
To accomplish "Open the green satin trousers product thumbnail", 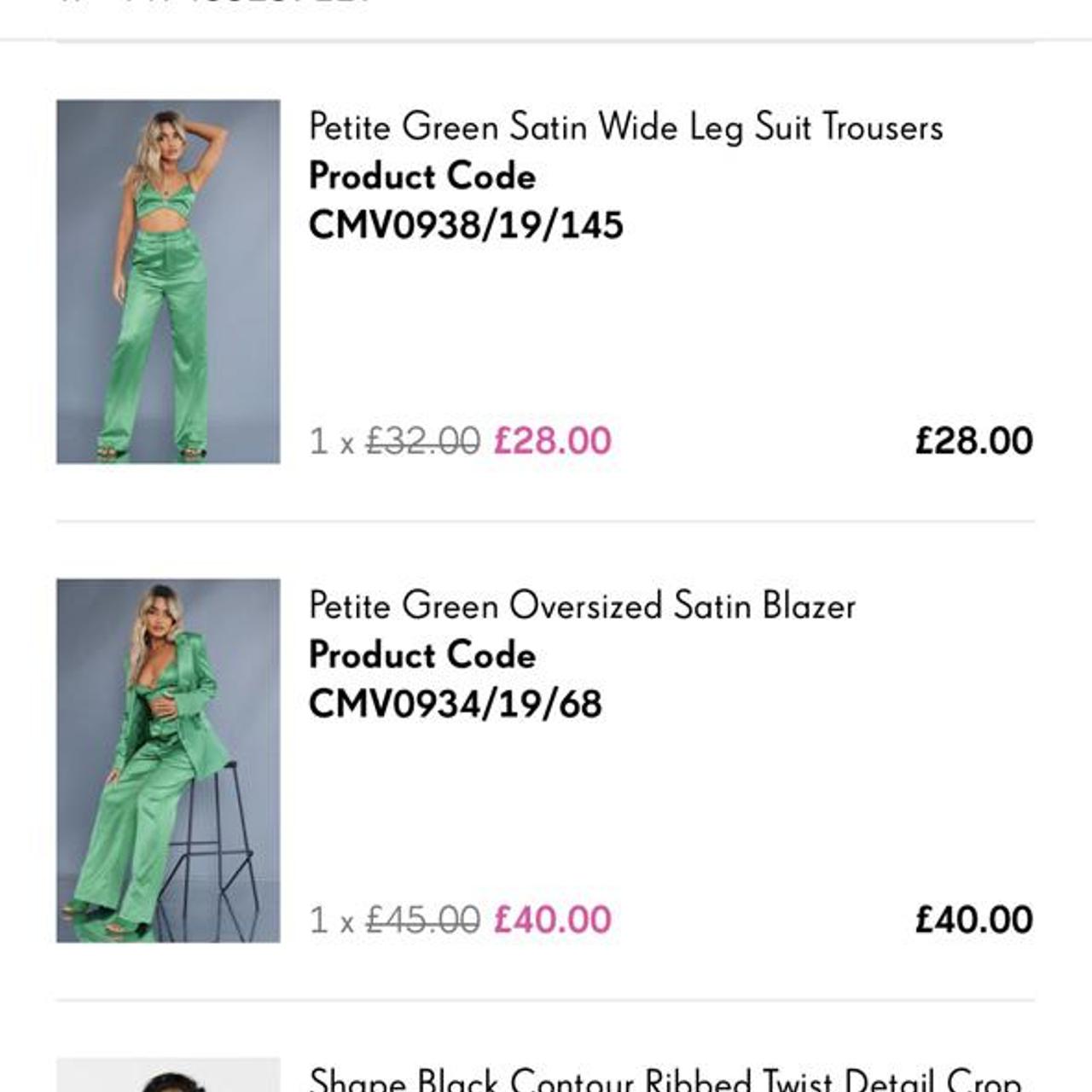I will coord(168,282).
